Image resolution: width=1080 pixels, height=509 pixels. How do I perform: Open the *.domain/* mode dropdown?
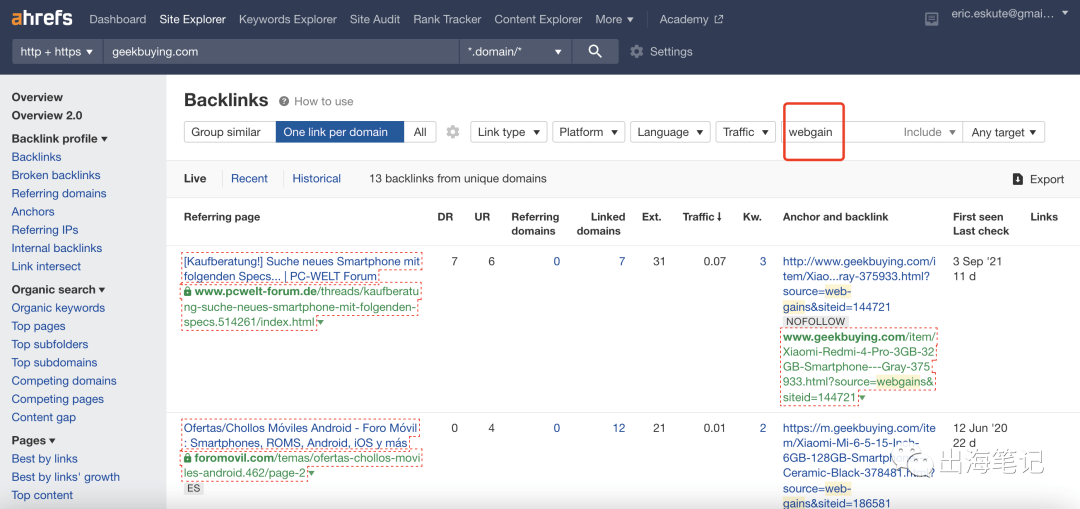515,52
